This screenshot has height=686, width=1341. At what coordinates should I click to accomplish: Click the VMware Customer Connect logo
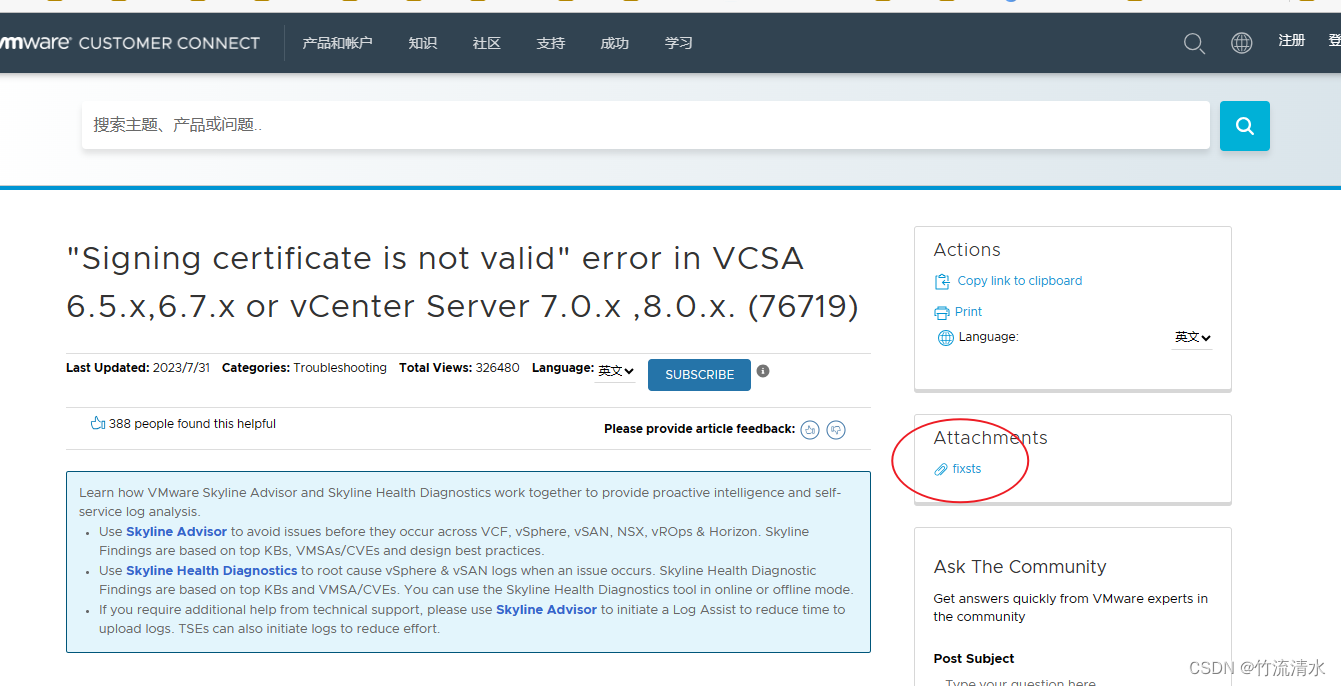[130, 43]
